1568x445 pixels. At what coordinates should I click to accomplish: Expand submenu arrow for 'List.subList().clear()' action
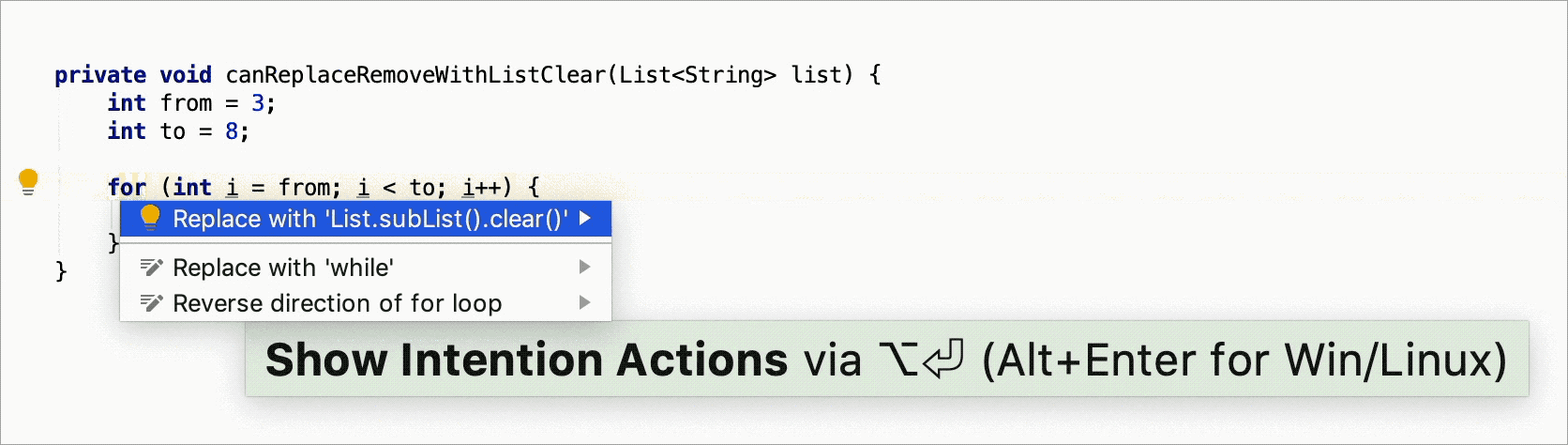(x=585, y=219)
